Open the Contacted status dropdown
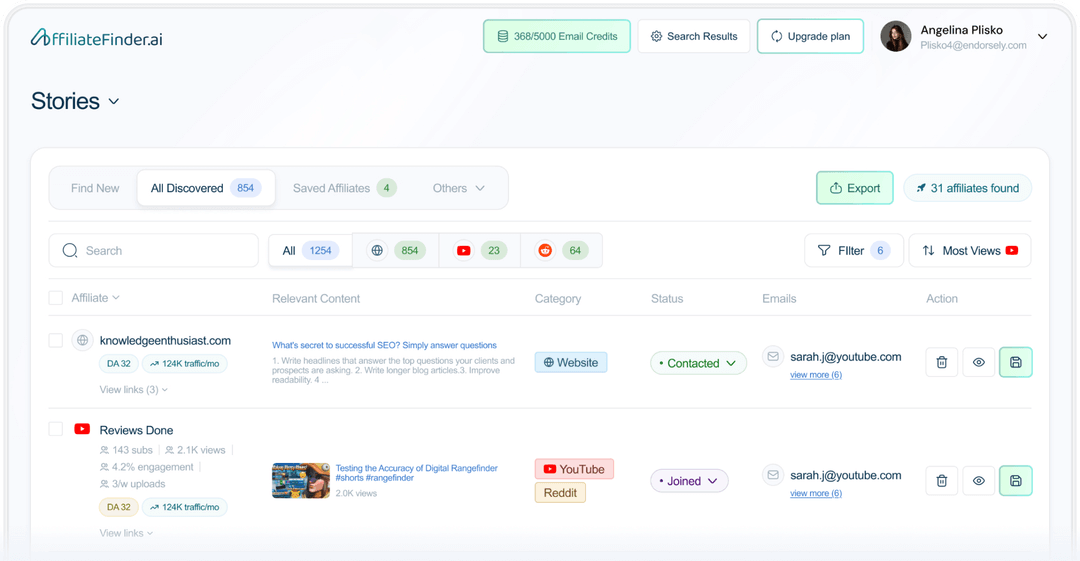The image size is (1080, 561). [698, 363]
